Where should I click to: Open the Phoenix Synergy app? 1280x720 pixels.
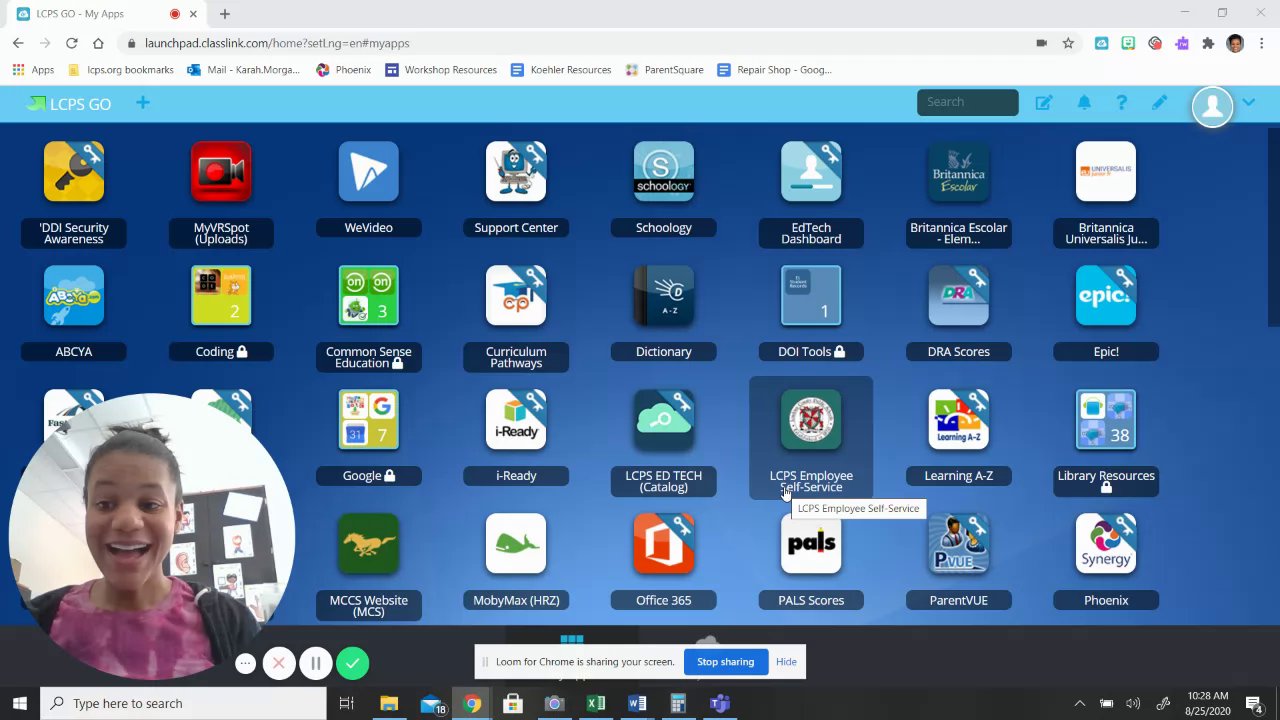1106,544
